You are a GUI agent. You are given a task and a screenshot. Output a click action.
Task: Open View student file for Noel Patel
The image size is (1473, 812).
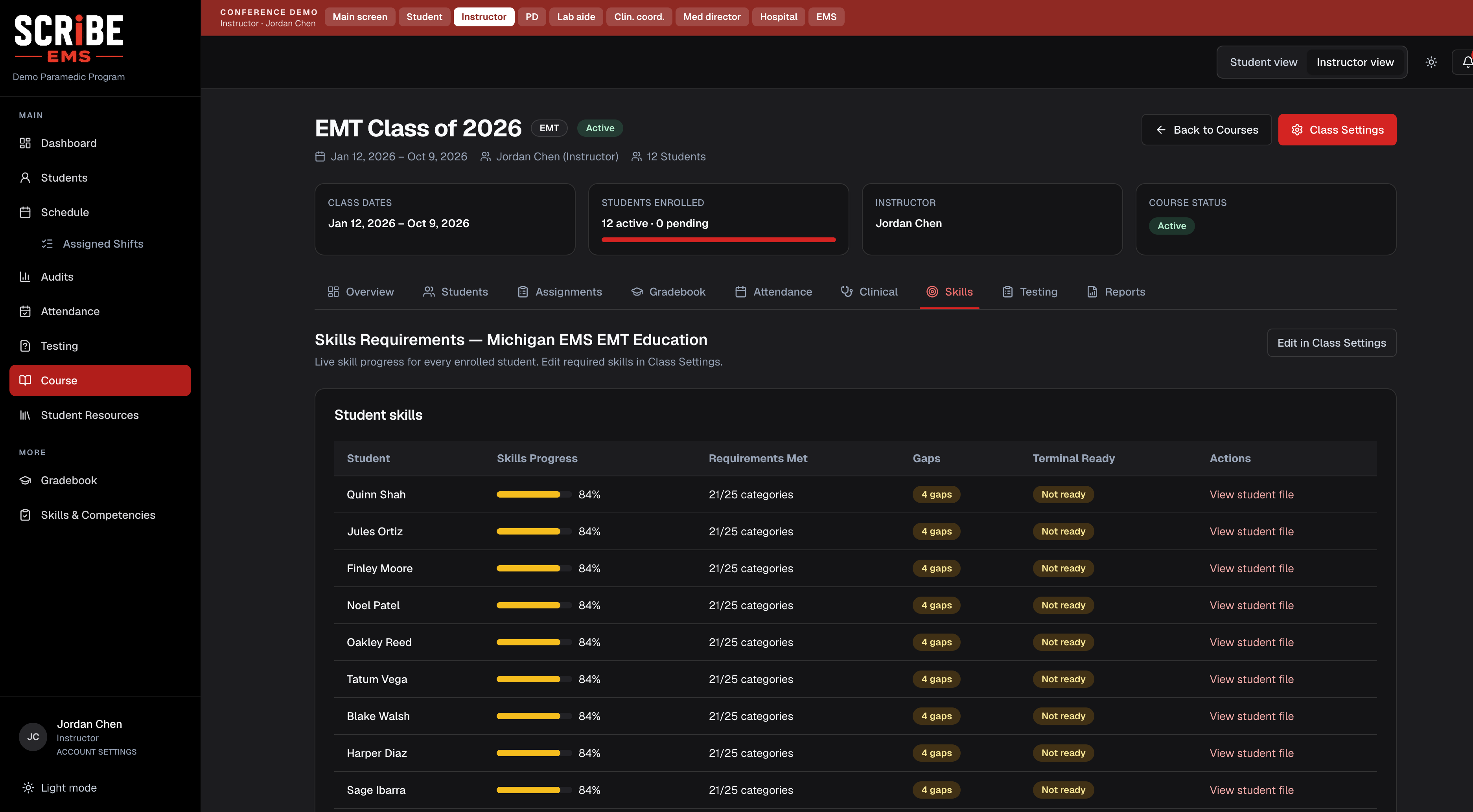(1252, 605)
